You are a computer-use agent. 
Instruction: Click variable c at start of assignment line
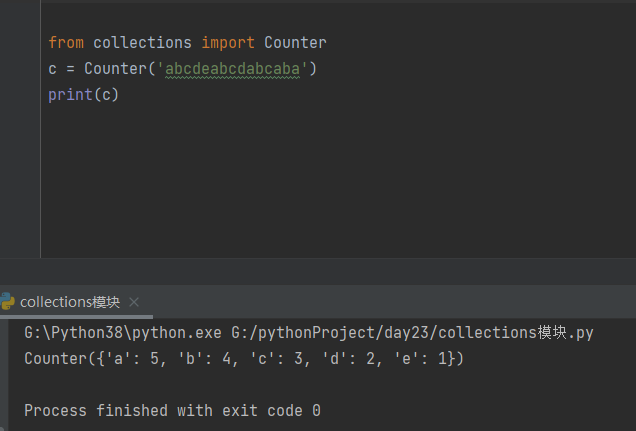53,69
